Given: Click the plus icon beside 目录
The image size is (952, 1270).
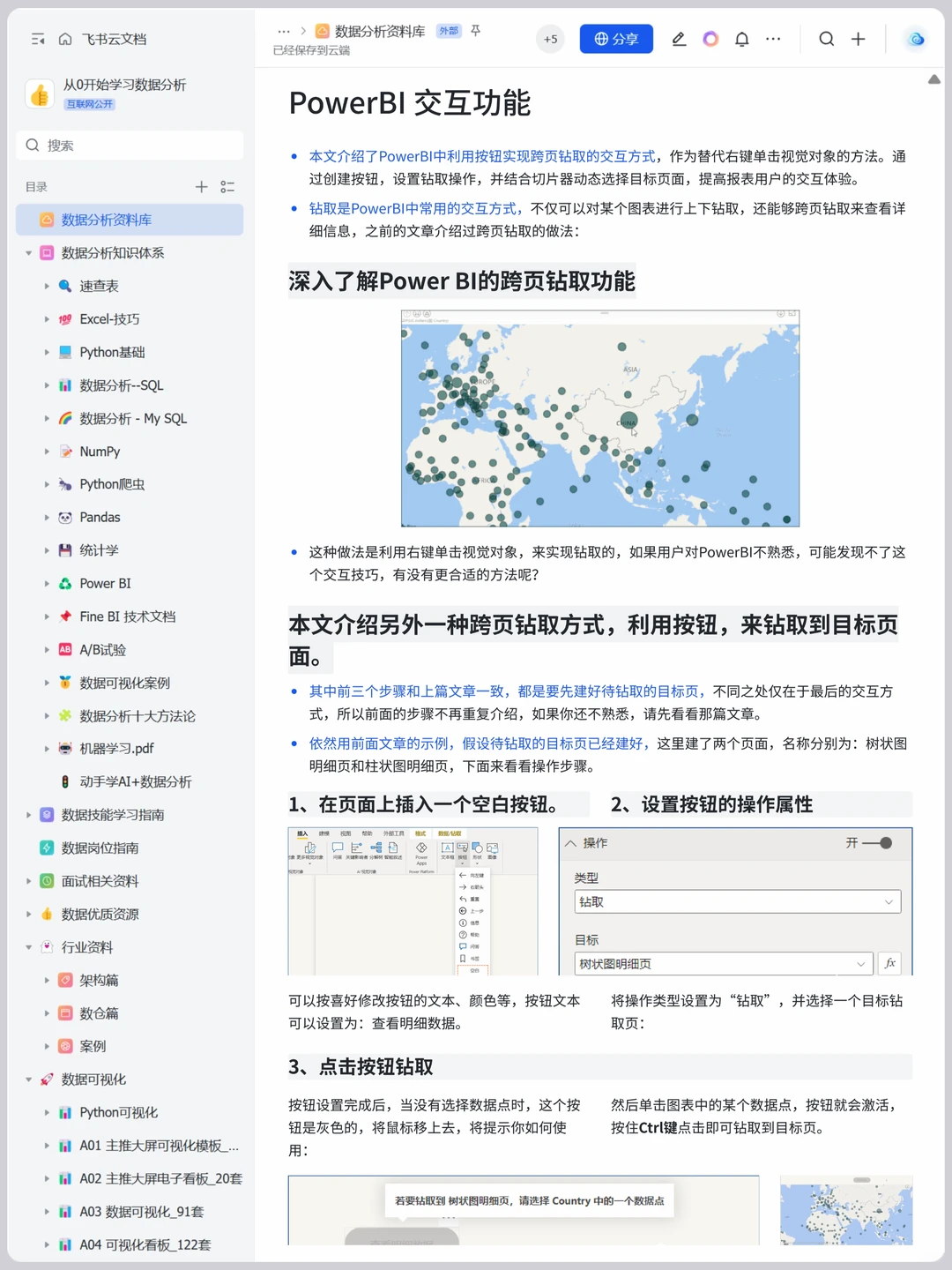Looking at the screenshot, I should click(x=201, y=187).
